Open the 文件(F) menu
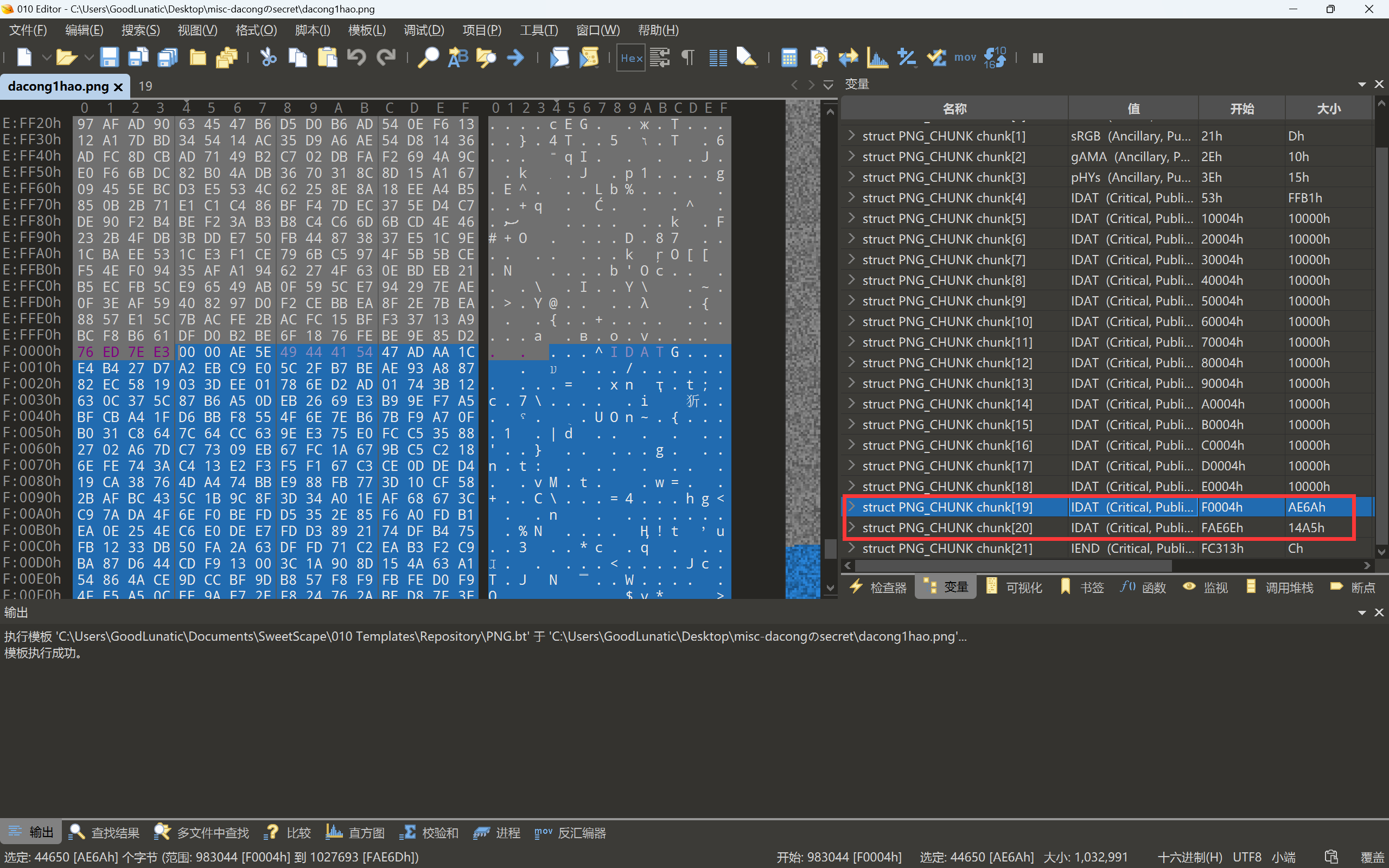 coord(28,30)
